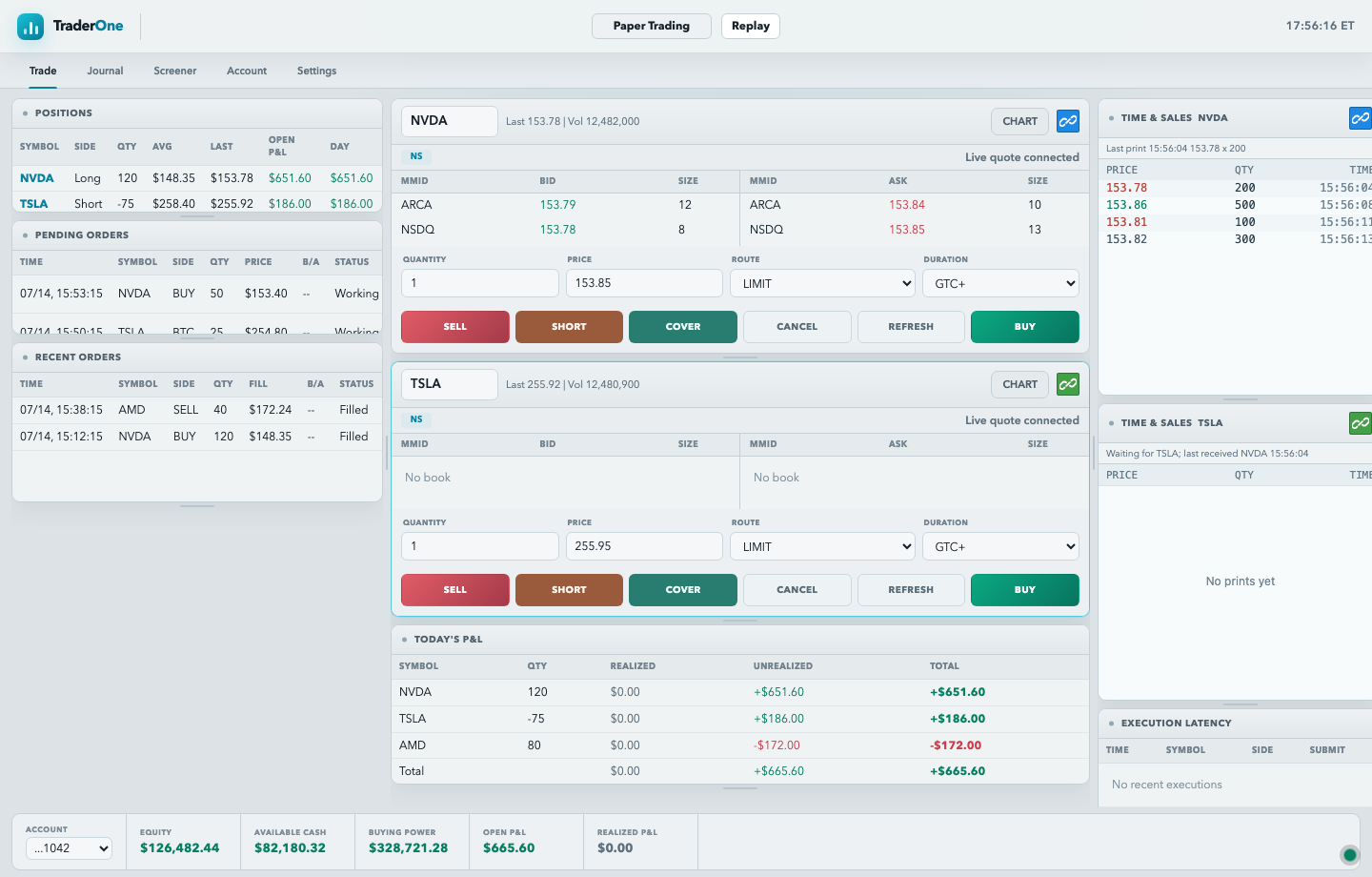Image resolution: width=1372 pixels, height=877 pixels.
Task: Grab resize handle below NVDA order panel
Action: pos(740,357)
